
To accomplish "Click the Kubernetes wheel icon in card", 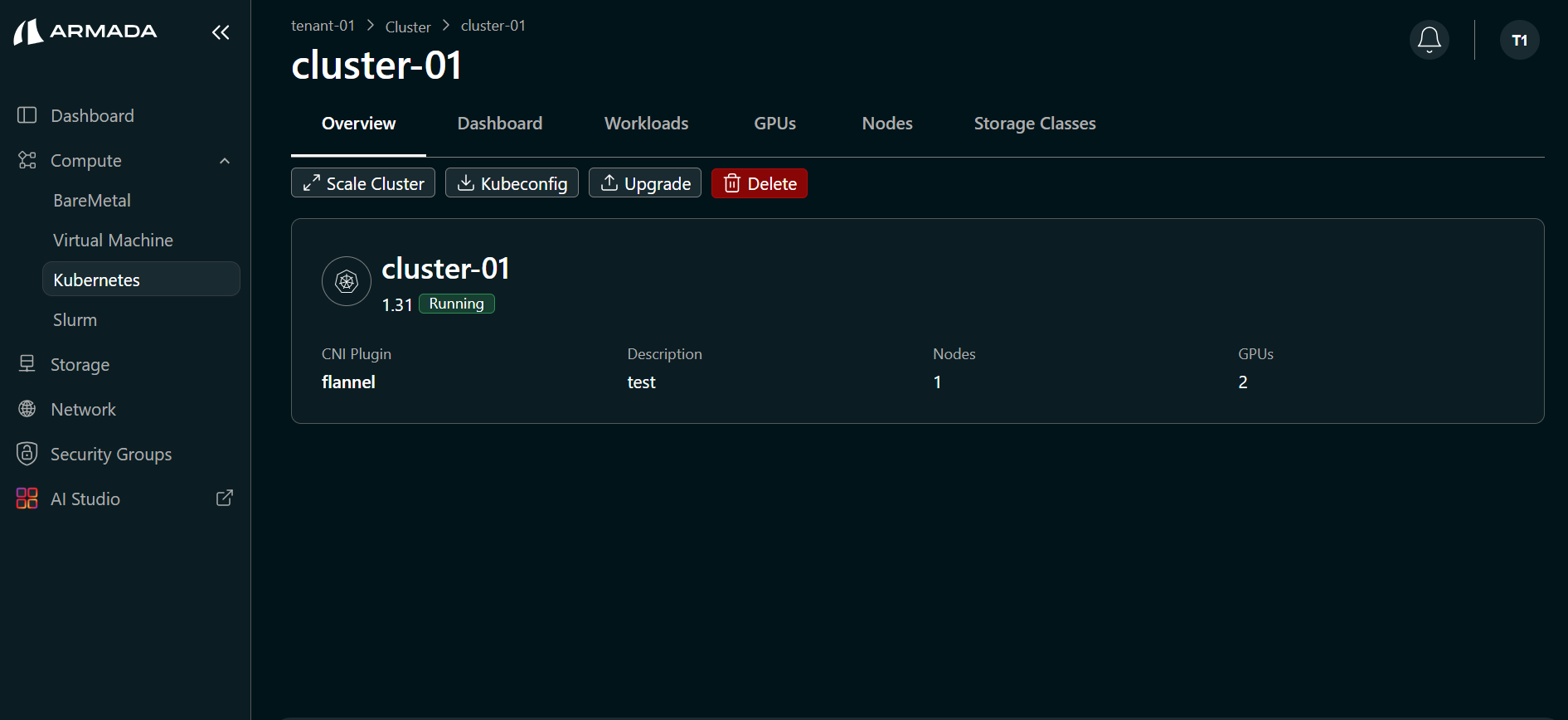I will click(x=347, y=281).
